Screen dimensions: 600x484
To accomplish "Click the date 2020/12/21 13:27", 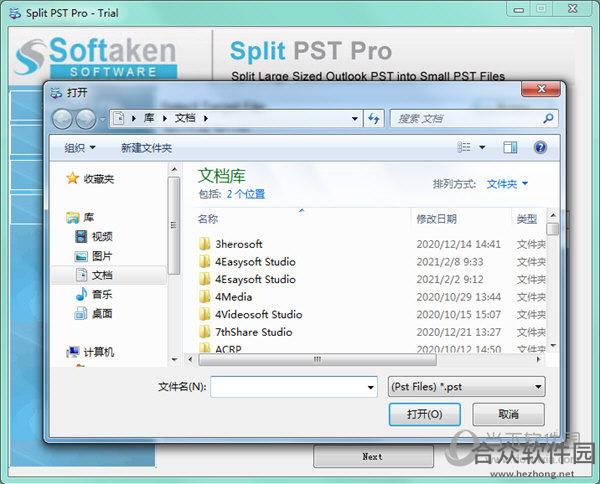I will coord(458,332).
